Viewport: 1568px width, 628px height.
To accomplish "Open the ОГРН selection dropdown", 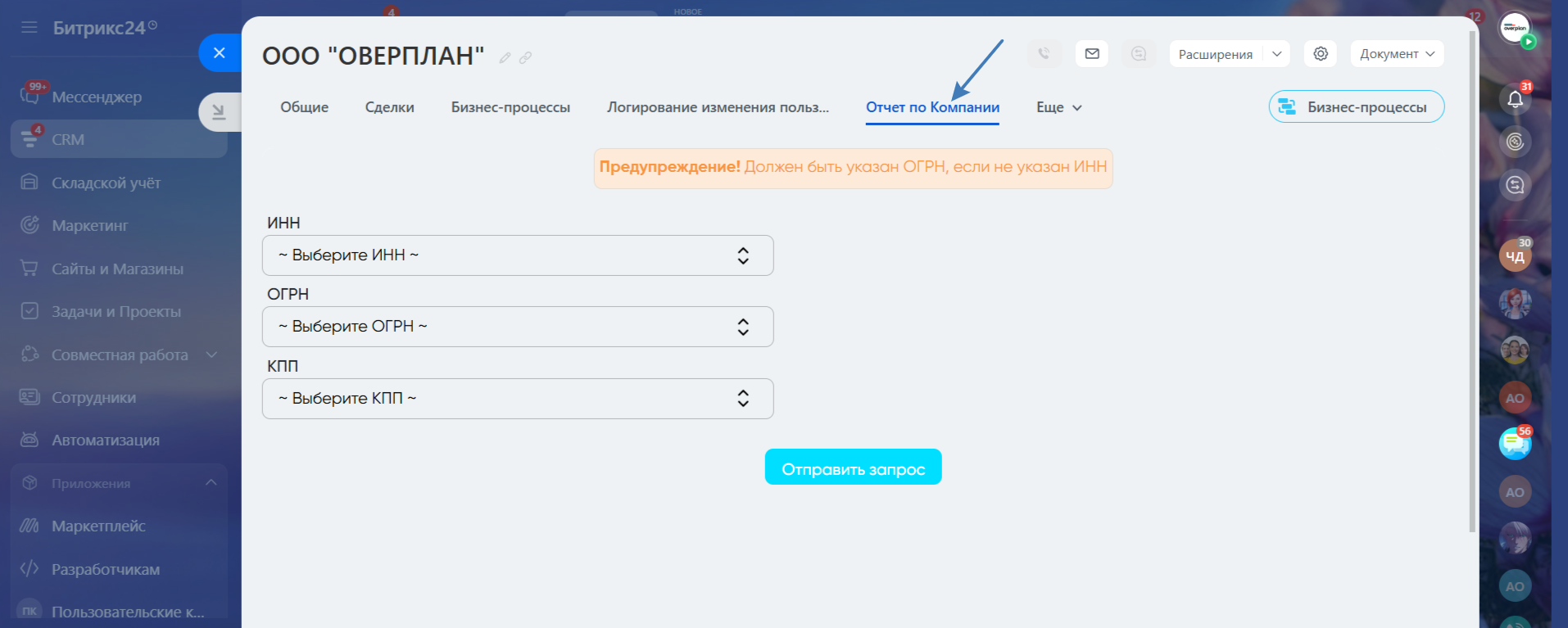I will (518, 327).
